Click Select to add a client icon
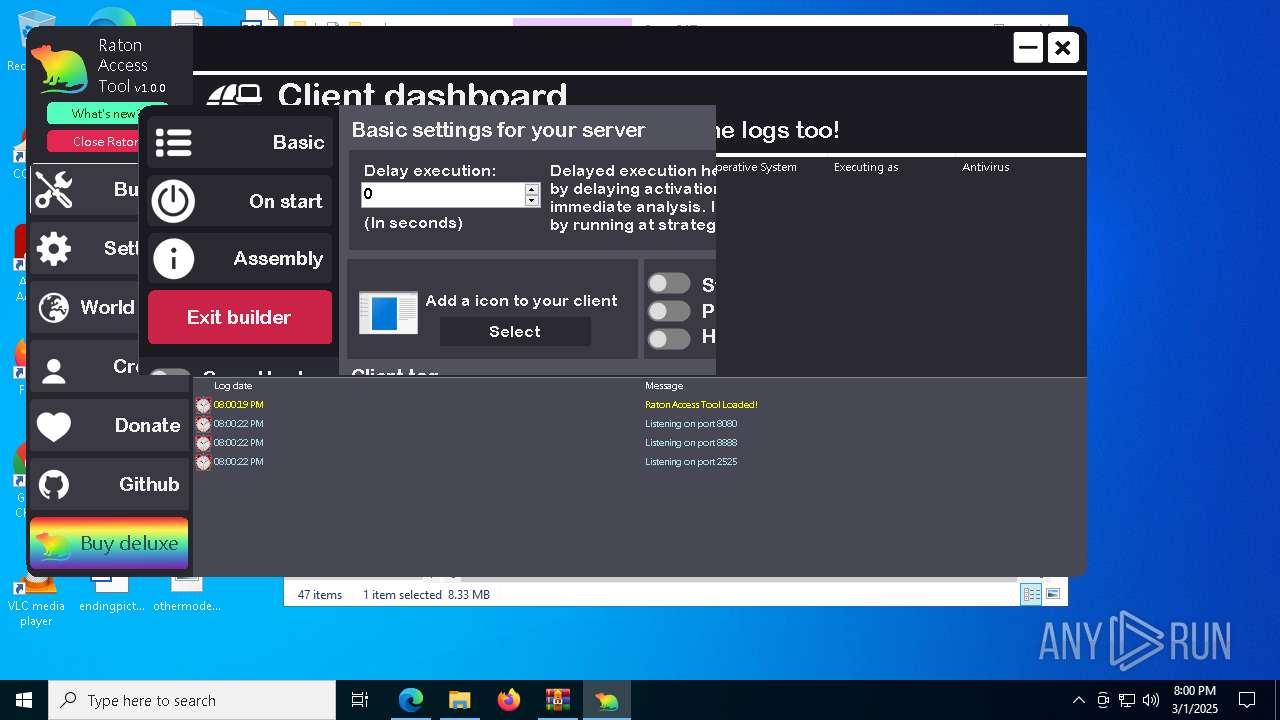The image size is (1280, 720). tap(515, 332)
